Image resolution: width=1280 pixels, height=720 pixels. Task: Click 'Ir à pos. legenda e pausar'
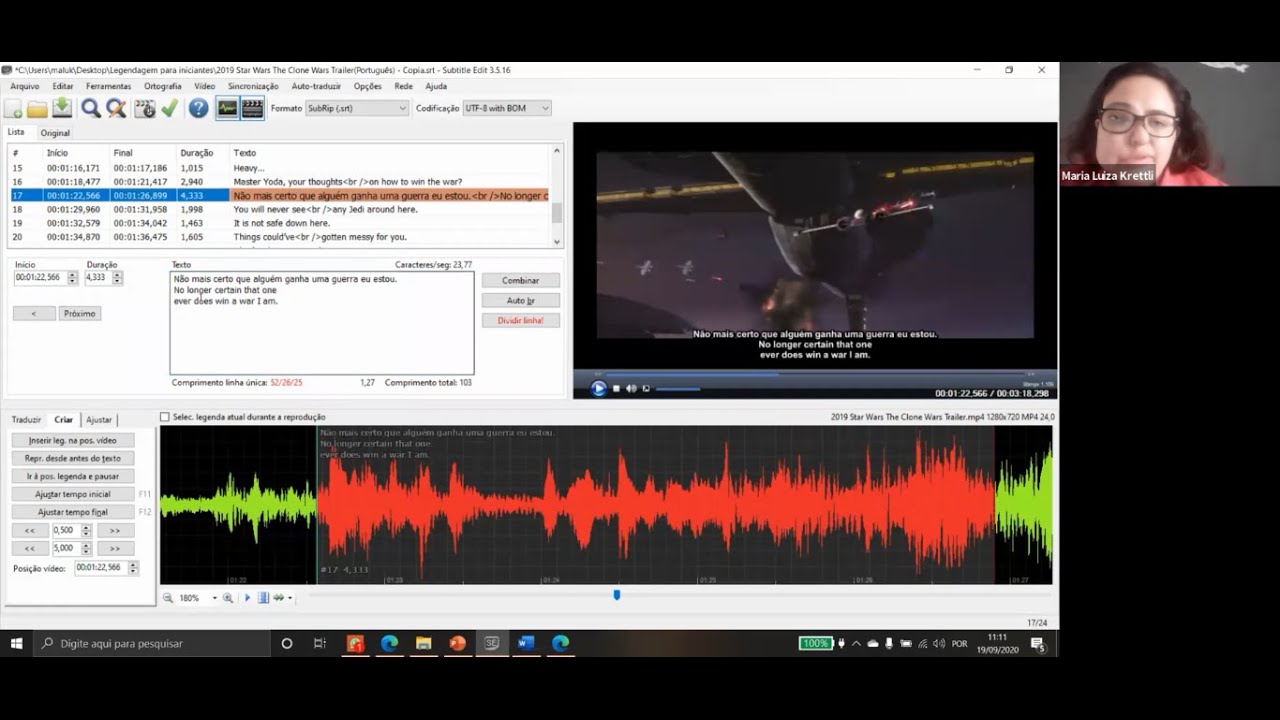pos(73,476)
